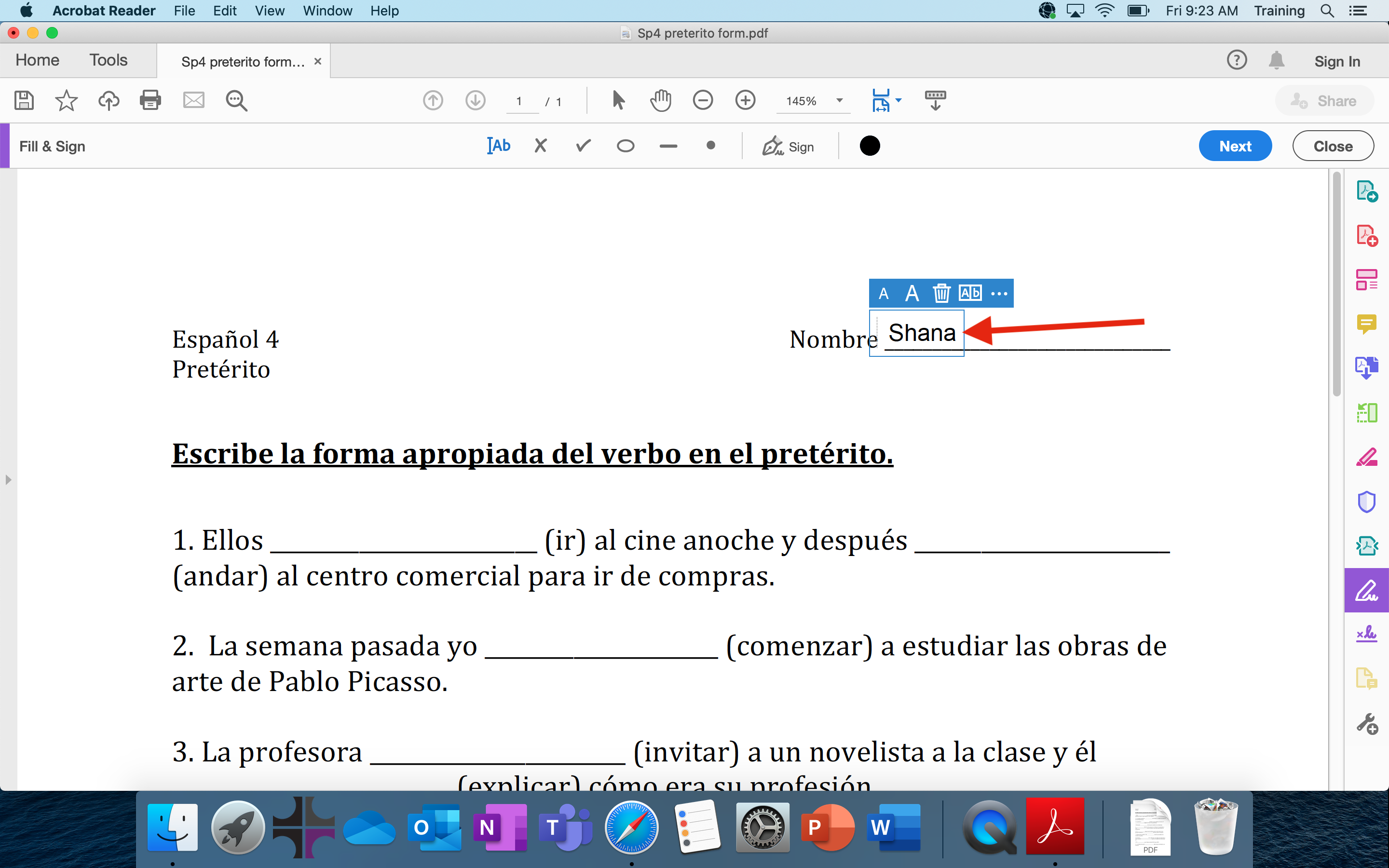Click the Close button in Fill & Sign
1389x868 pixels.
[x=1333, y=146]
